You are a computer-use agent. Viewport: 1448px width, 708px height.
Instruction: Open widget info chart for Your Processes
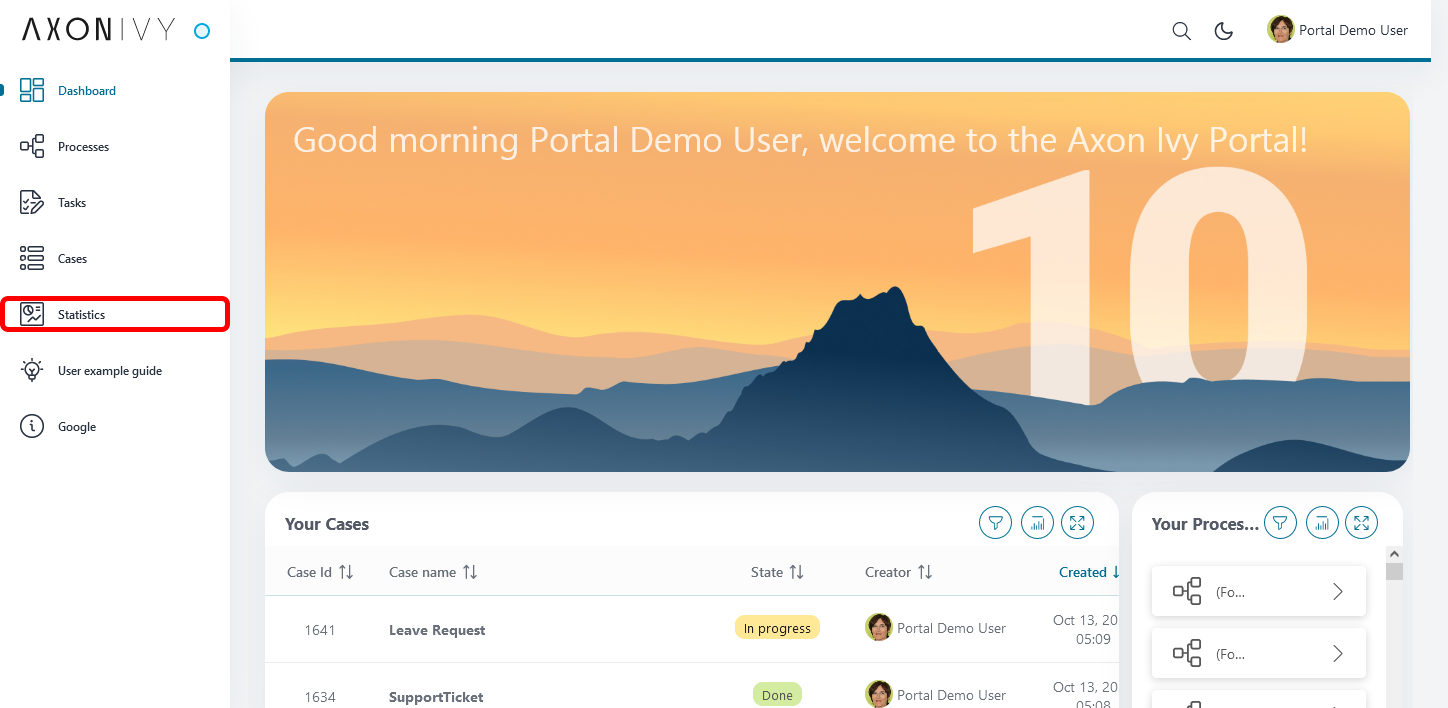coord(1322,522)
